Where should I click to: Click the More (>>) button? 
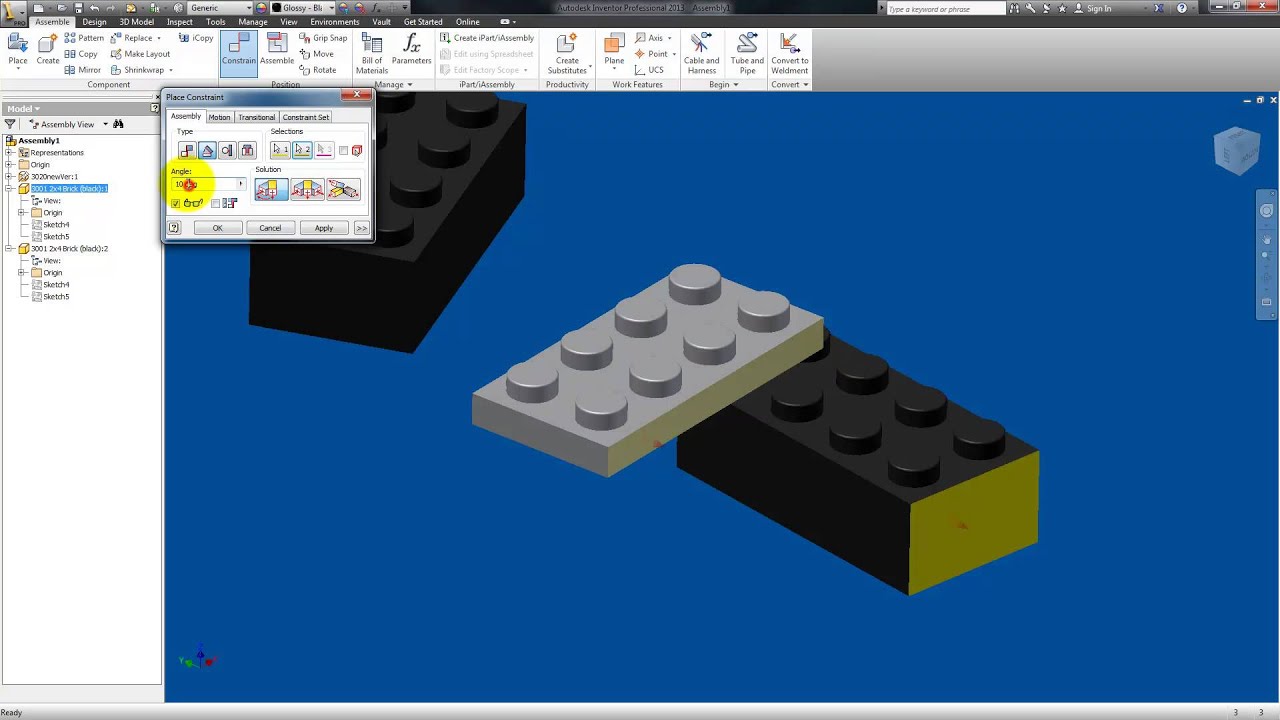coord(361,228)
